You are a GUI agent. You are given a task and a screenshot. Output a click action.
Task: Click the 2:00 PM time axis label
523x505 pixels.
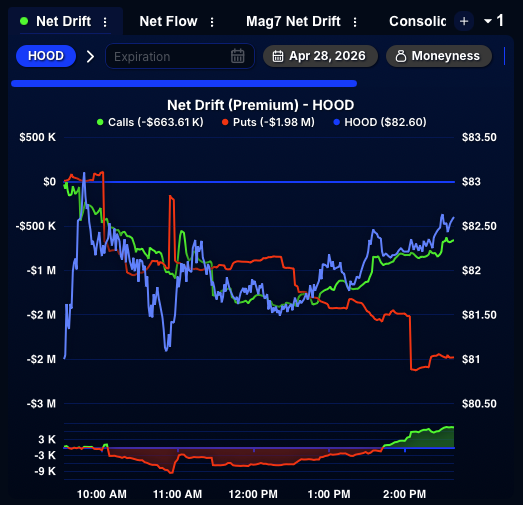[x=405, y=494]
